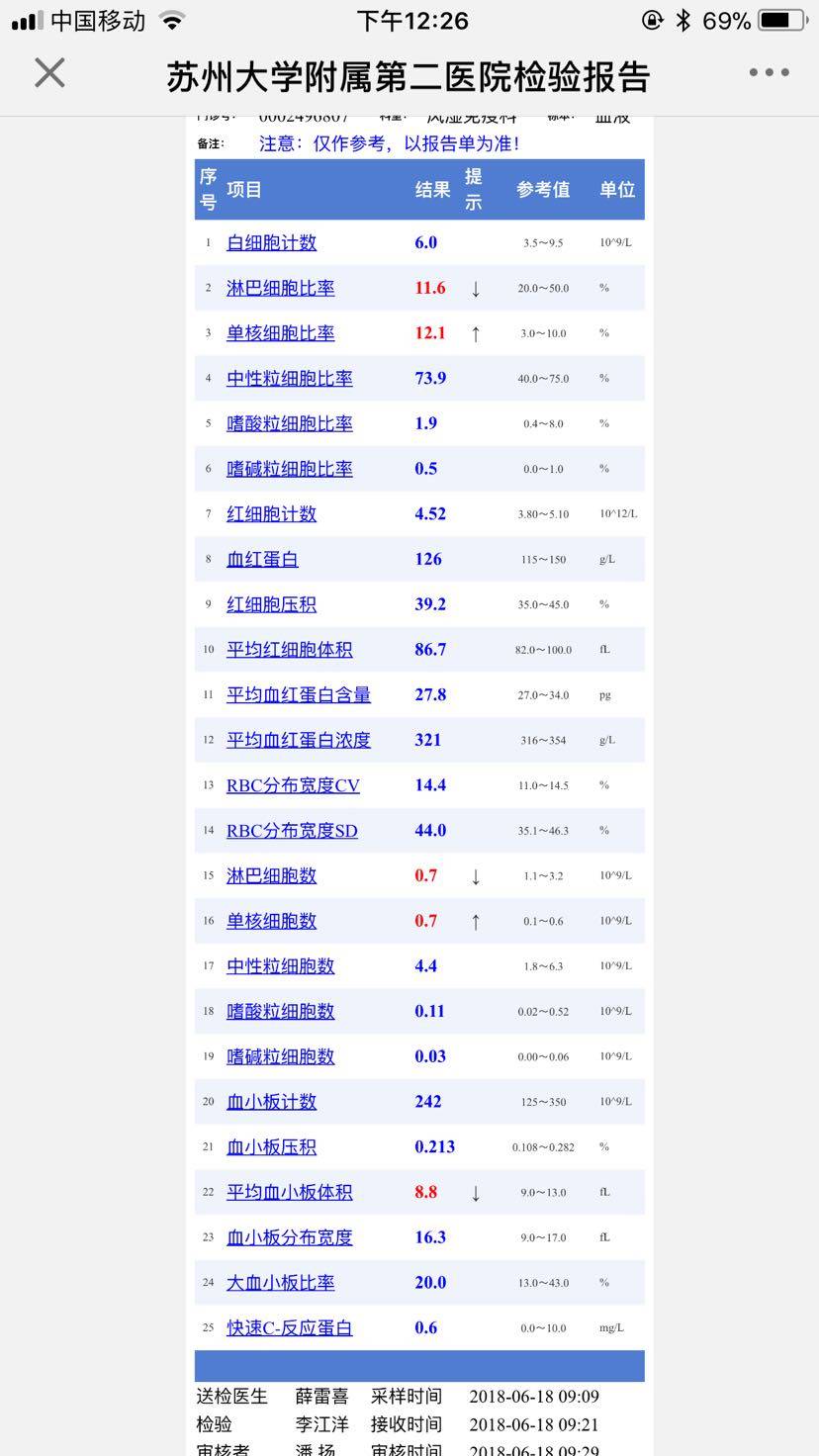This screenshot has width=819, height=1456.
Task: Tap the page title 苏州大学附属第二医院检验报告
Action: pyautogui.click(x=408, y=76)
